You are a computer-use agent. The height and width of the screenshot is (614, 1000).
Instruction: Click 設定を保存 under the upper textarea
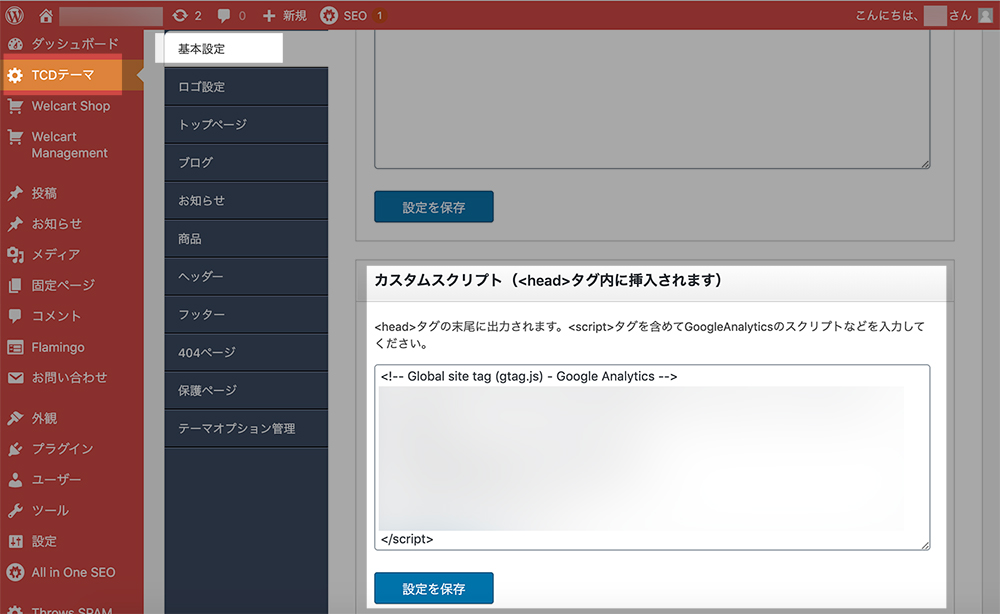point(434,207)
